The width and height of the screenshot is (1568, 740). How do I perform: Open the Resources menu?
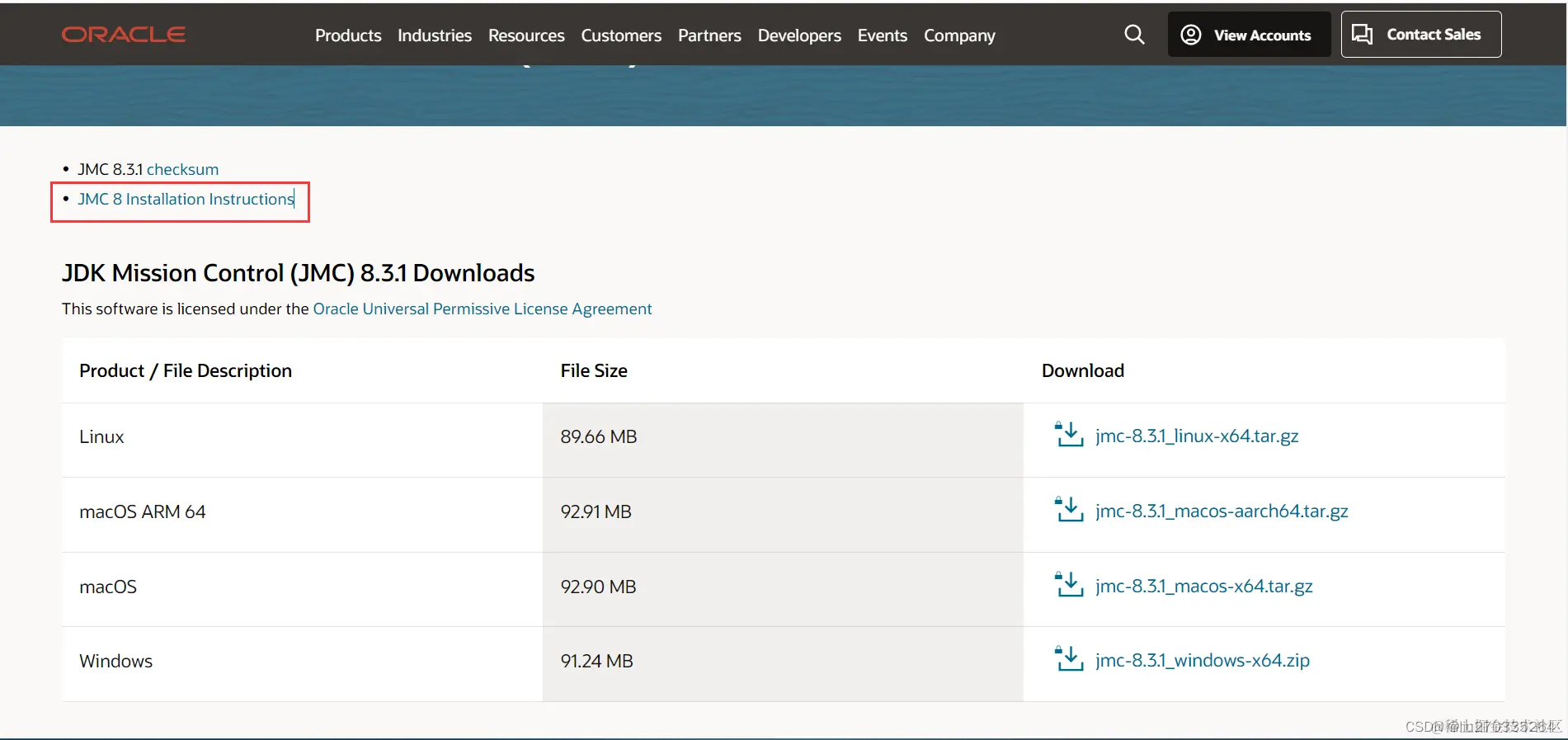click(526, 35)
